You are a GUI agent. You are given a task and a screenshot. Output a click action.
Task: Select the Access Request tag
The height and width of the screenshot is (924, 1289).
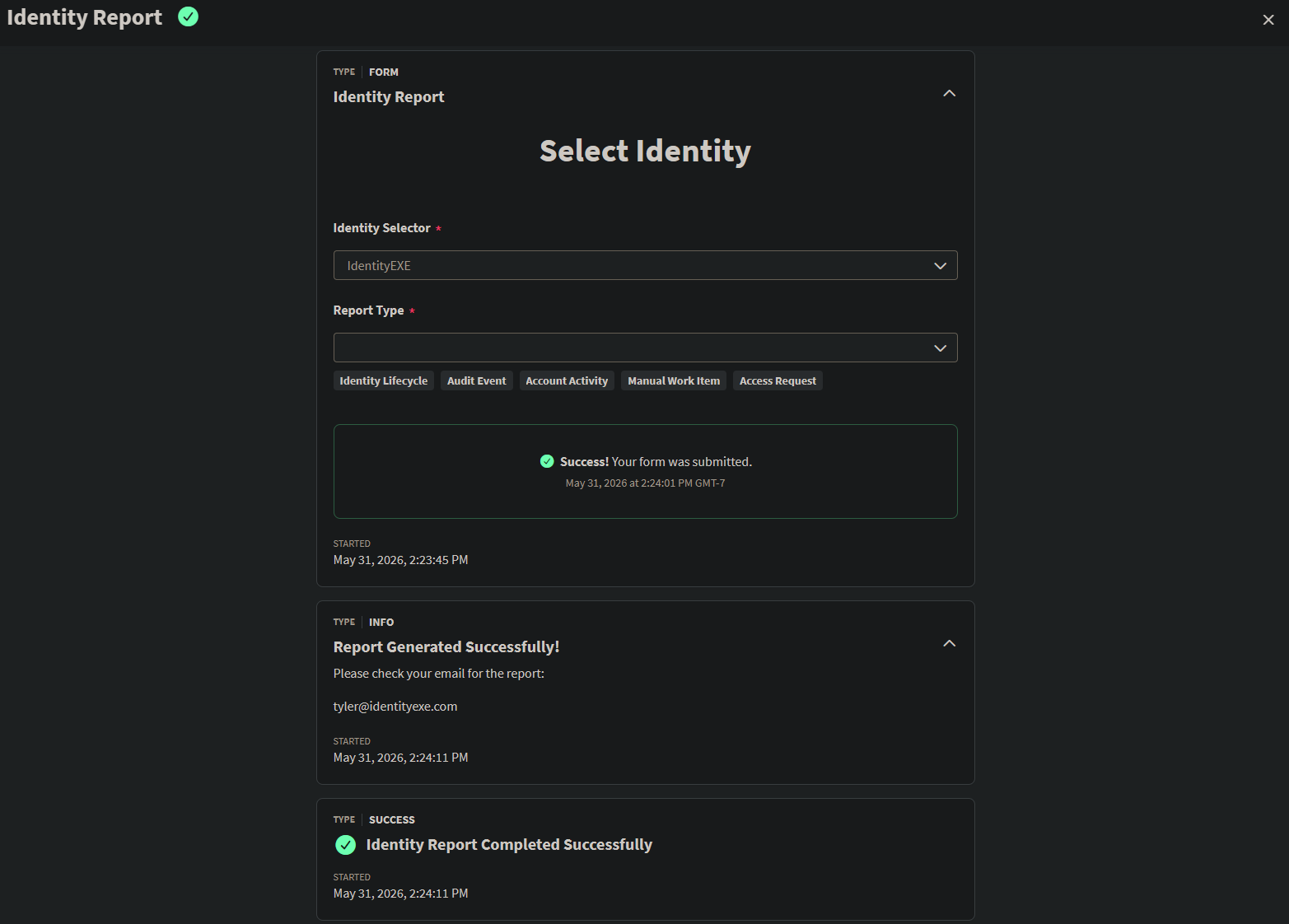[x=778, y=380]
